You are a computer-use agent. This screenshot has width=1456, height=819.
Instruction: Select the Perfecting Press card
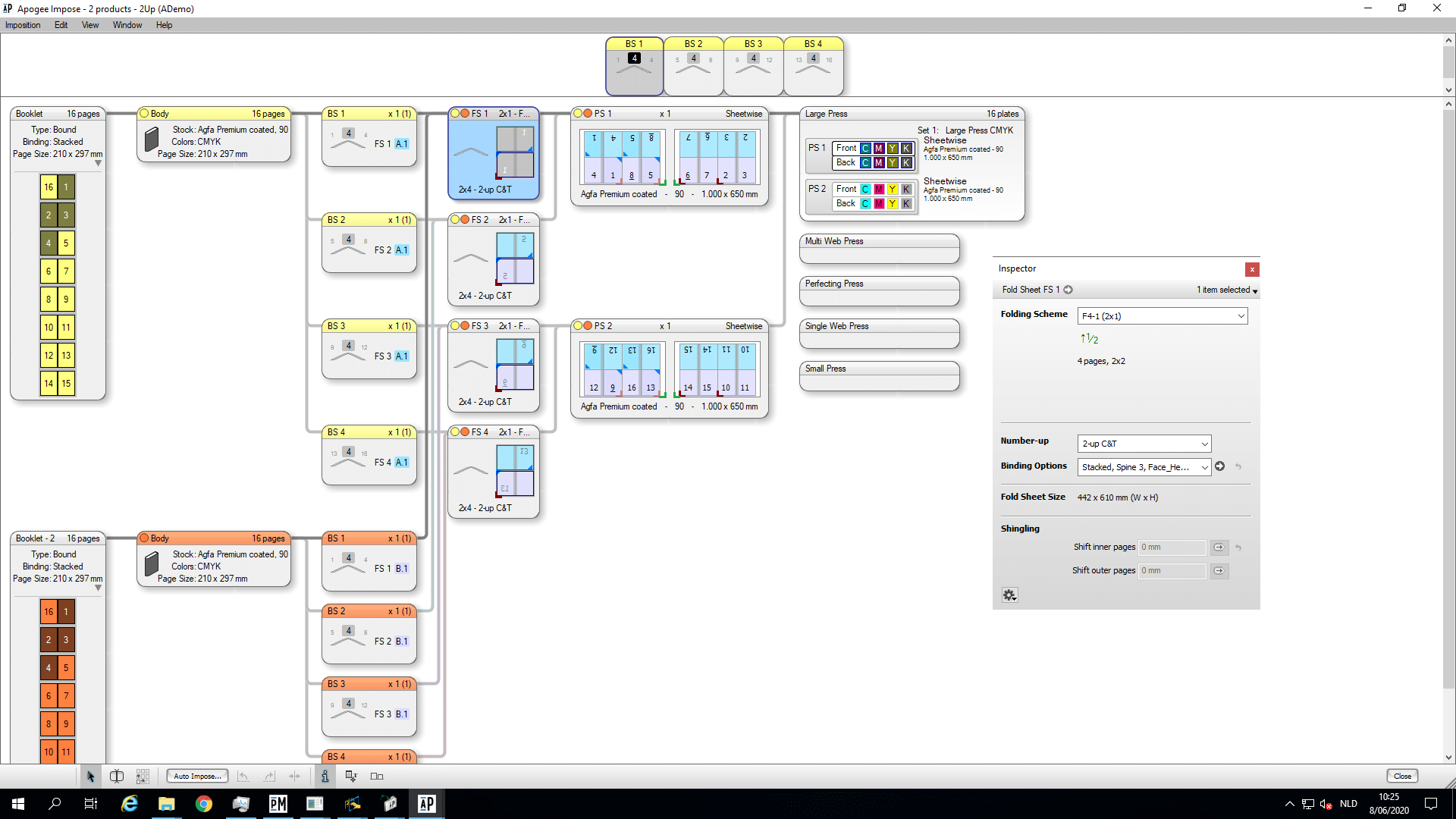pyautogui.click(x=879, y=291)
